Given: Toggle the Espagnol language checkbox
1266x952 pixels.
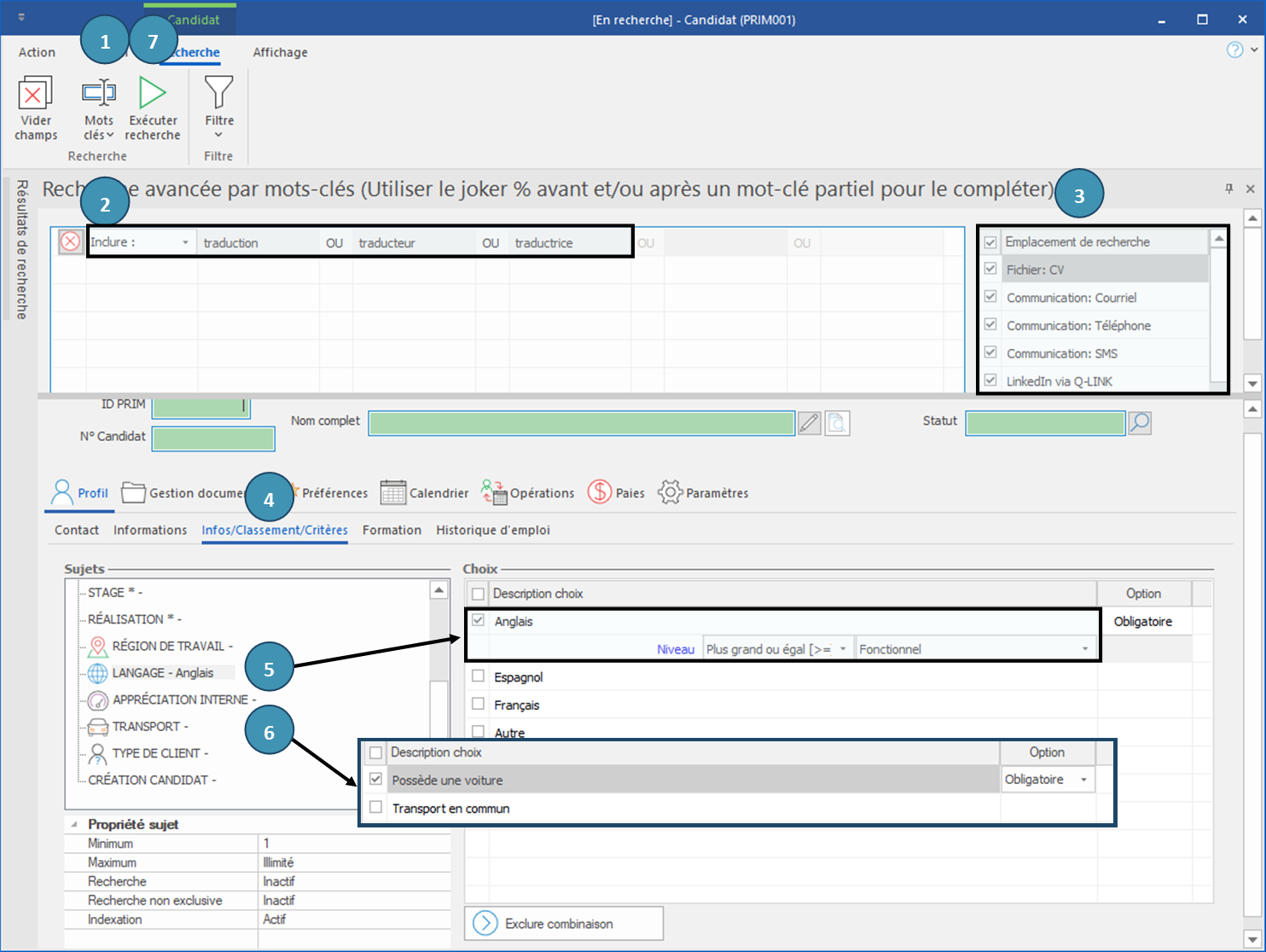Looking at the screenshot, I should (x=479, y=677).
